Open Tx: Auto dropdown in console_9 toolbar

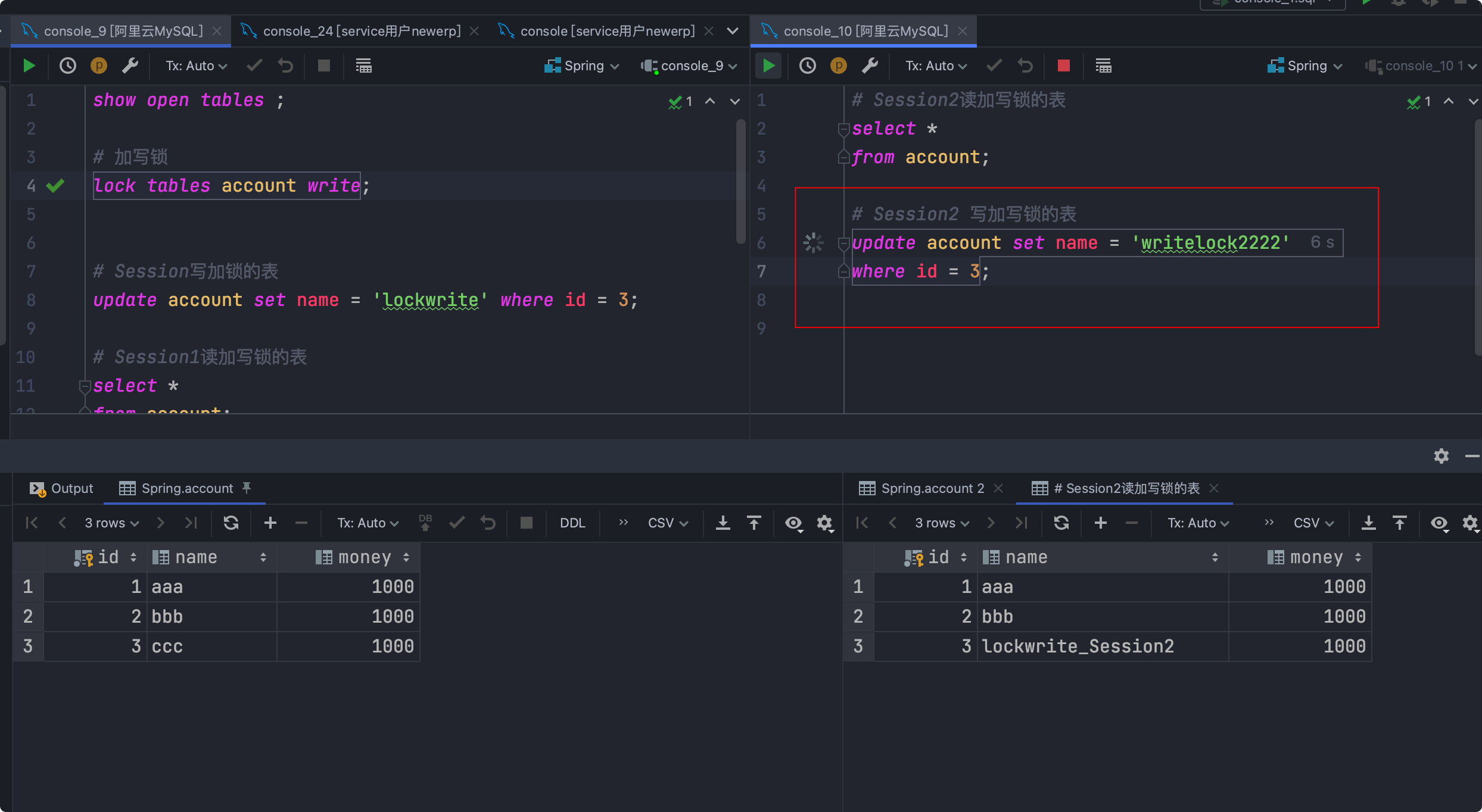[196, 65]
